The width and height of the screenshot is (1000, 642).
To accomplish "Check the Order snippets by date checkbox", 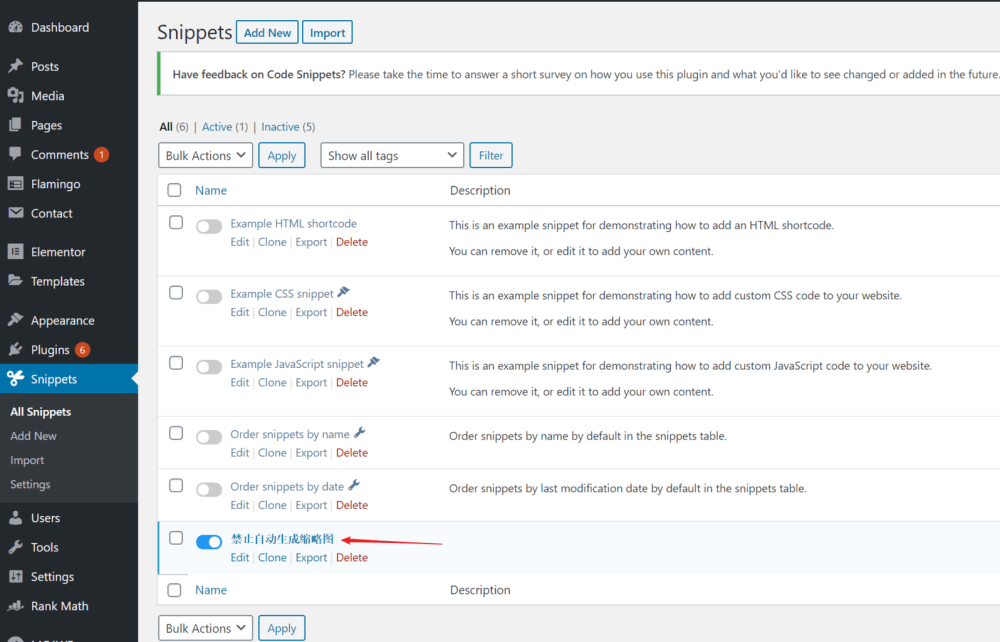I will 176,485.
